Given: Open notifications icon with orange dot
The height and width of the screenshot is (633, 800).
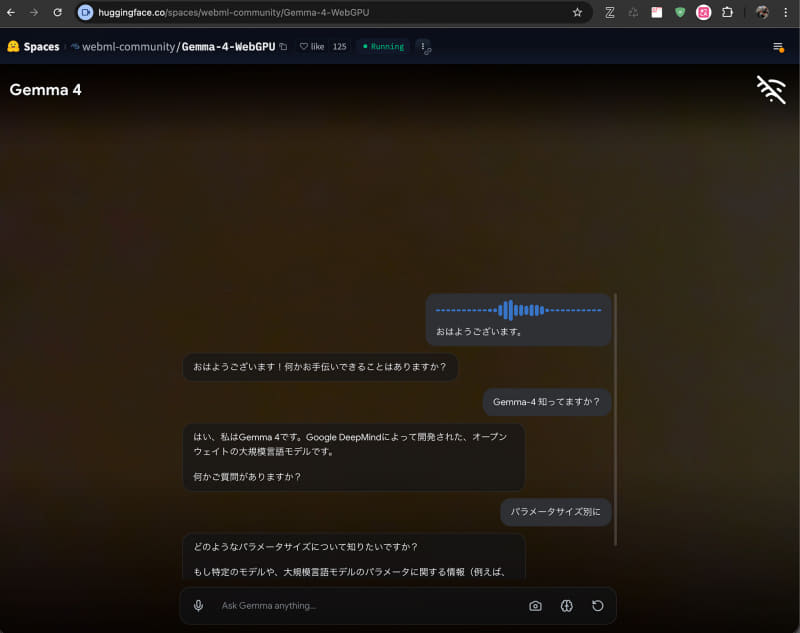Looking at the screenshot, I should tap(779, 46).
